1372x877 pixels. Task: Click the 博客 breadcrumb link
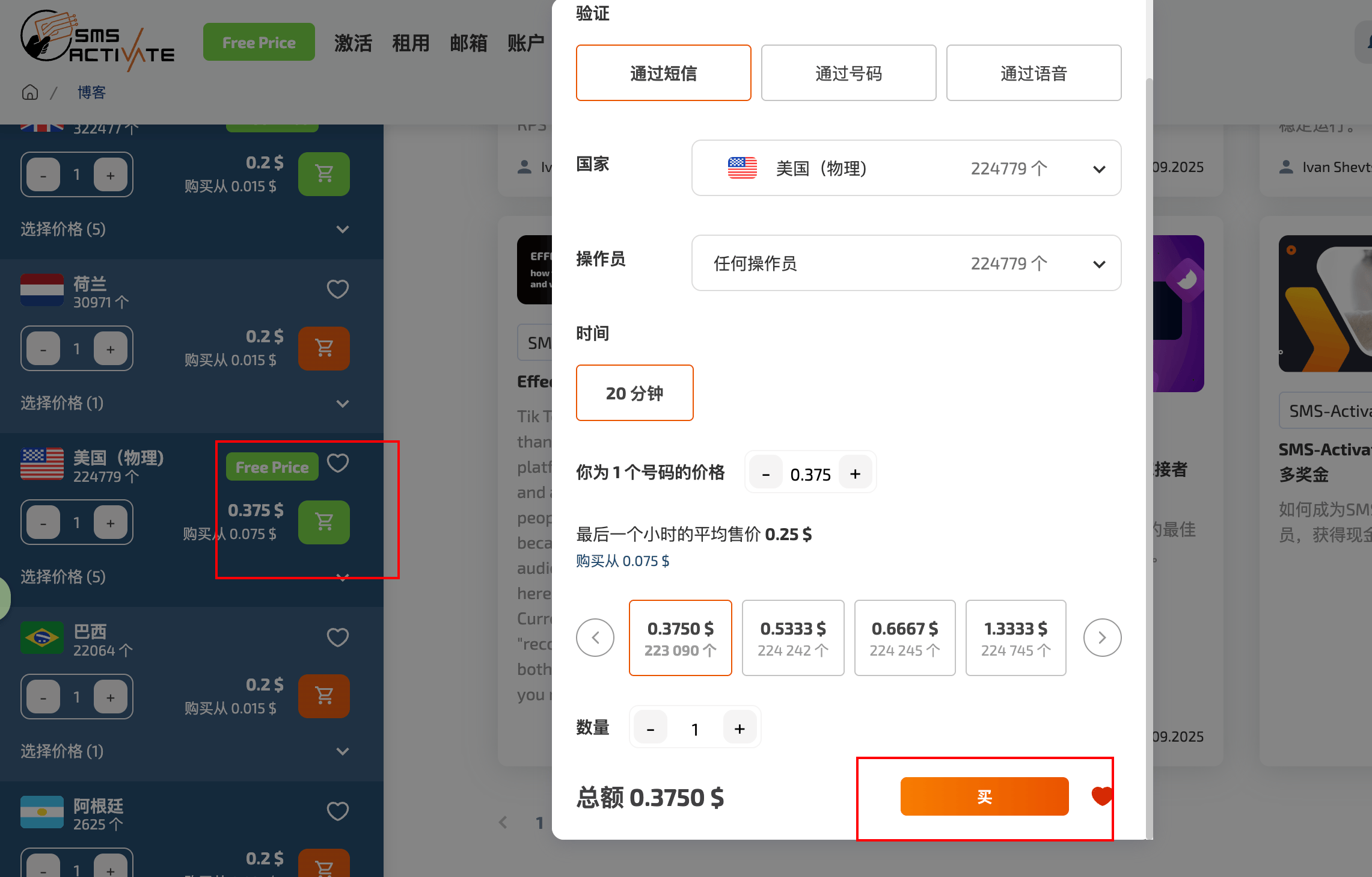pos(91,92)
